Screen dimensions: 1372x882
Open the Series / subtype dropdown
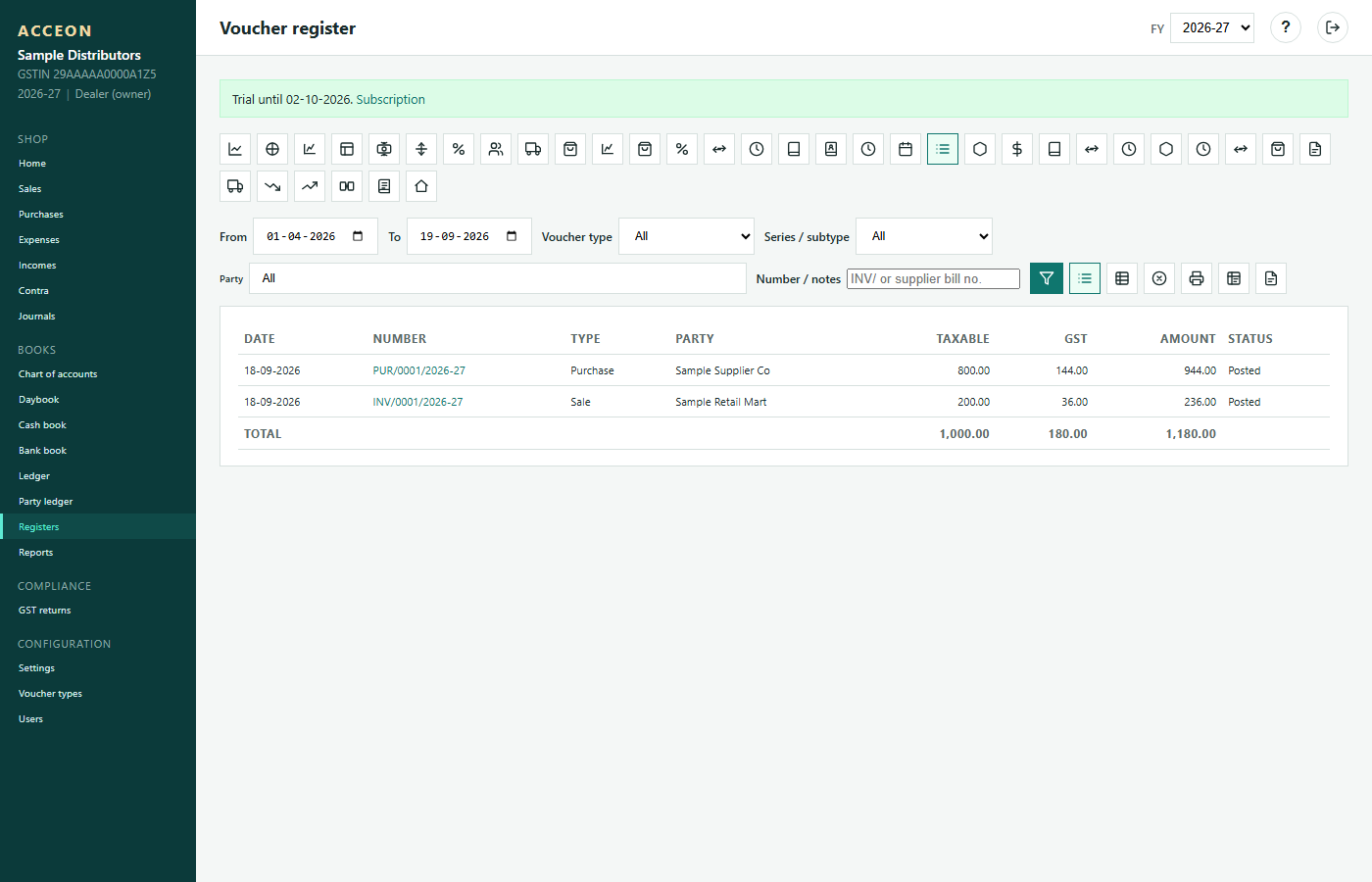[924, 236]
